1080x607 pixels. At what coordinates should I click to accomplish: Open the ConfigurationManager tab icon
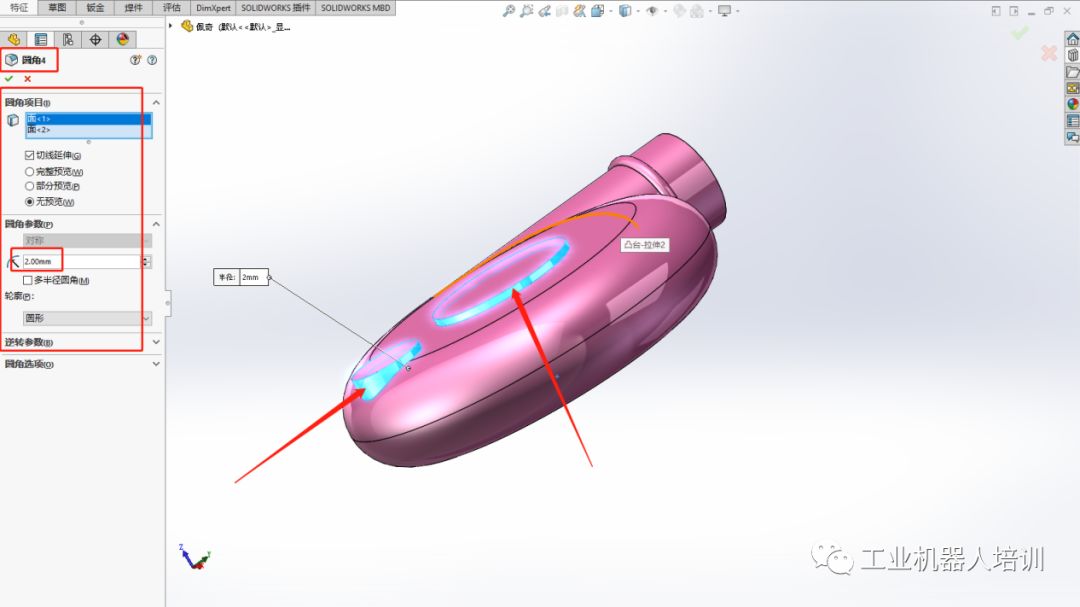[x=68, y=39]
